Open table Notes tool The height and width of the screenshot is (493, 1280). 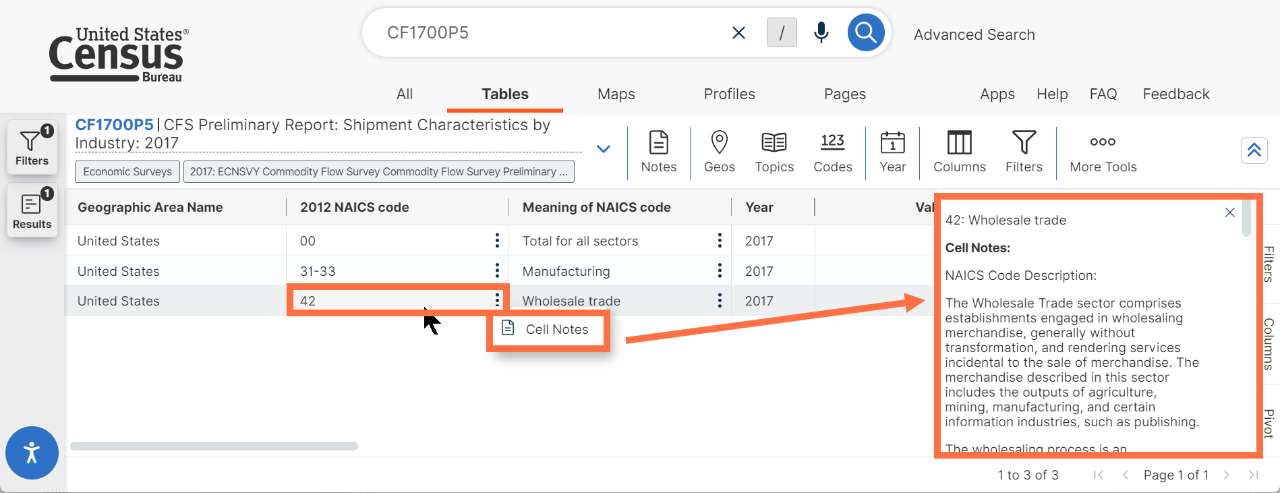pos(659,151)
